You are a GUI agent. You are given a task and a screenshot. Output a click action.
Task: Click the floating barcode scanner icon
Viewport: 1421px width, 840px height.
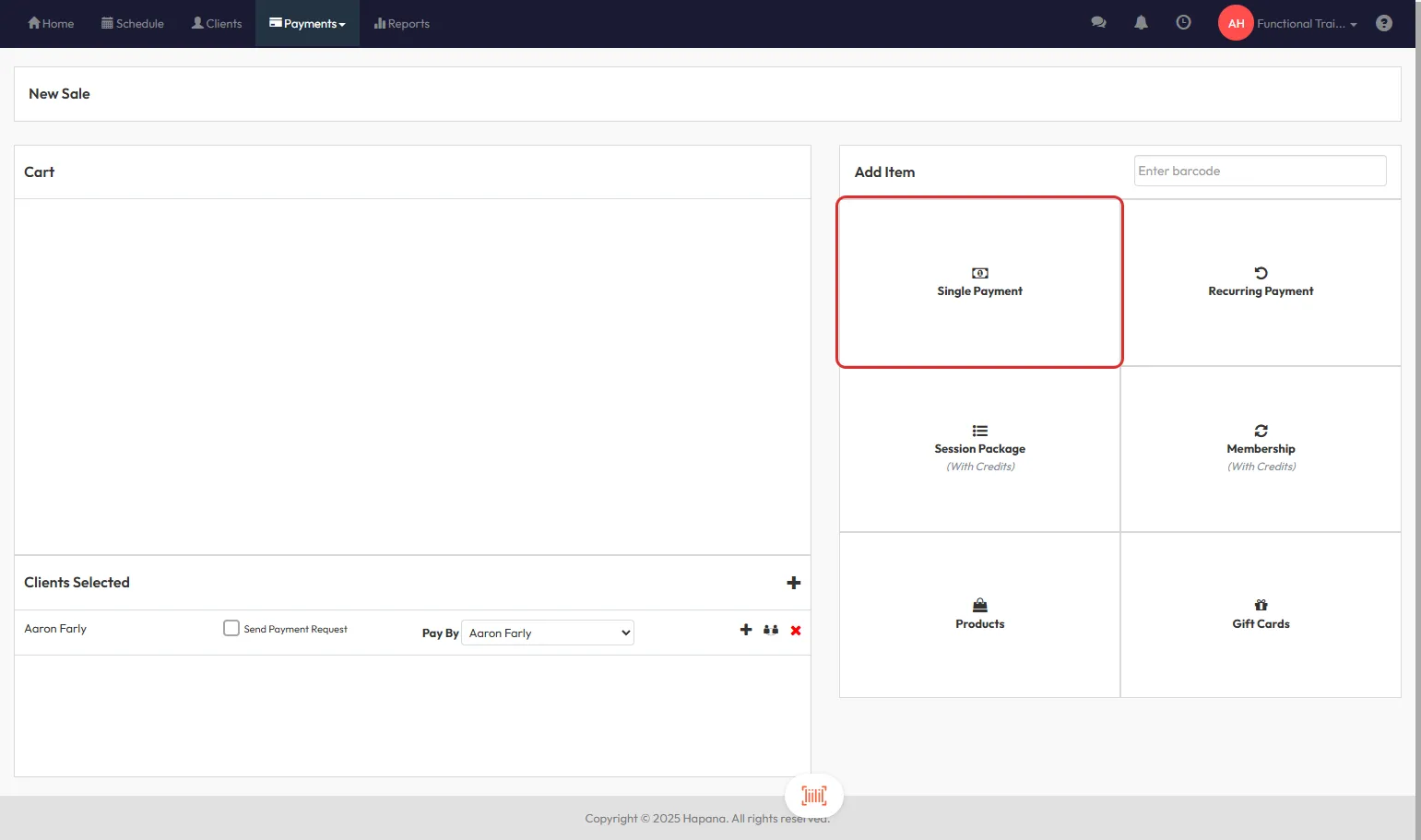(x=813, y=795)
